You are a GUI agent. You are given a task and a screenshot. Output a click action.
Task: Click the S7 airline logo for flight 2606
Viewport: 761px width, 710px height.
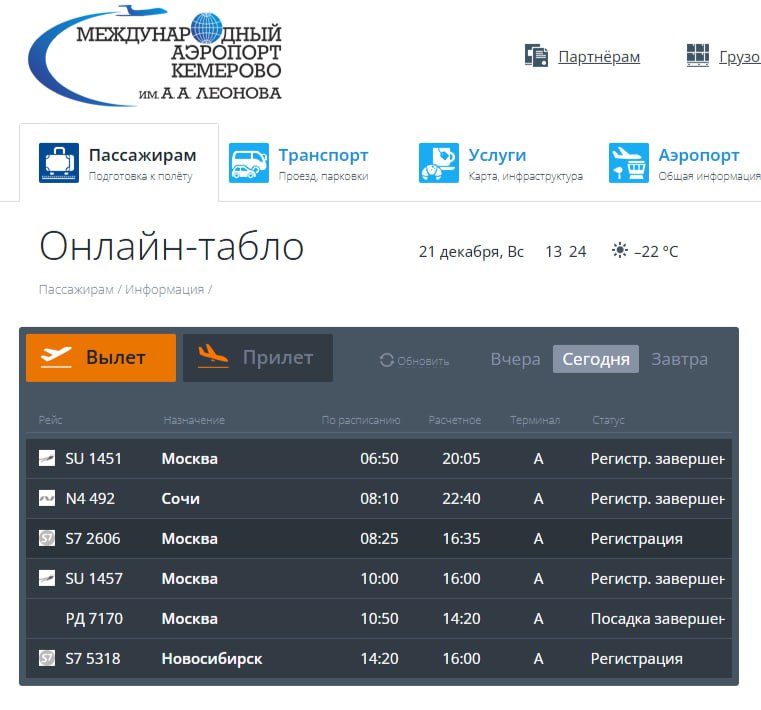pos(47,539)
